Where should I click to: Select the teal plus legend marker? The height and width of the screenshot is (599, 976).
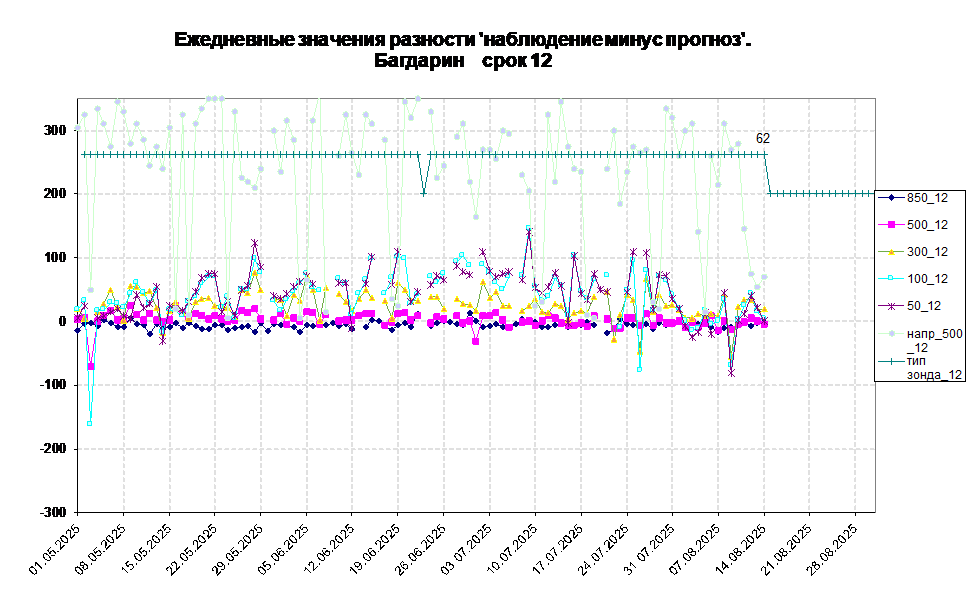click(x=891, y=361)
